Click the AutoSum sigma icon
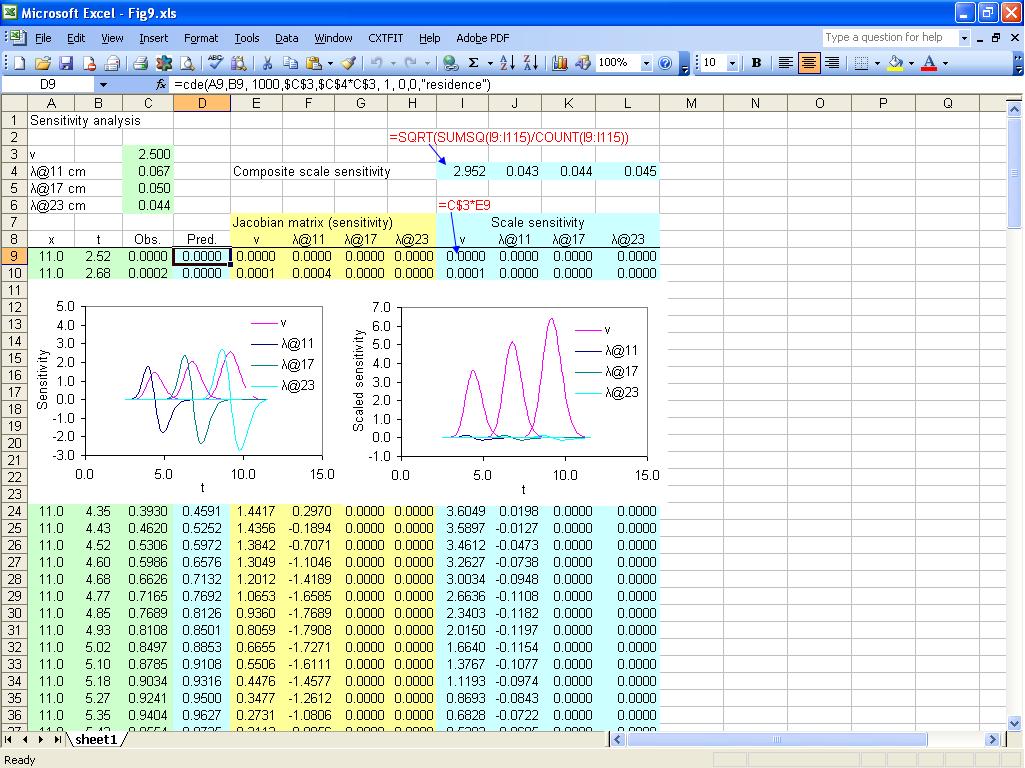The width and height of the screenshot is (1025, 768). click(x=473, y=63)
